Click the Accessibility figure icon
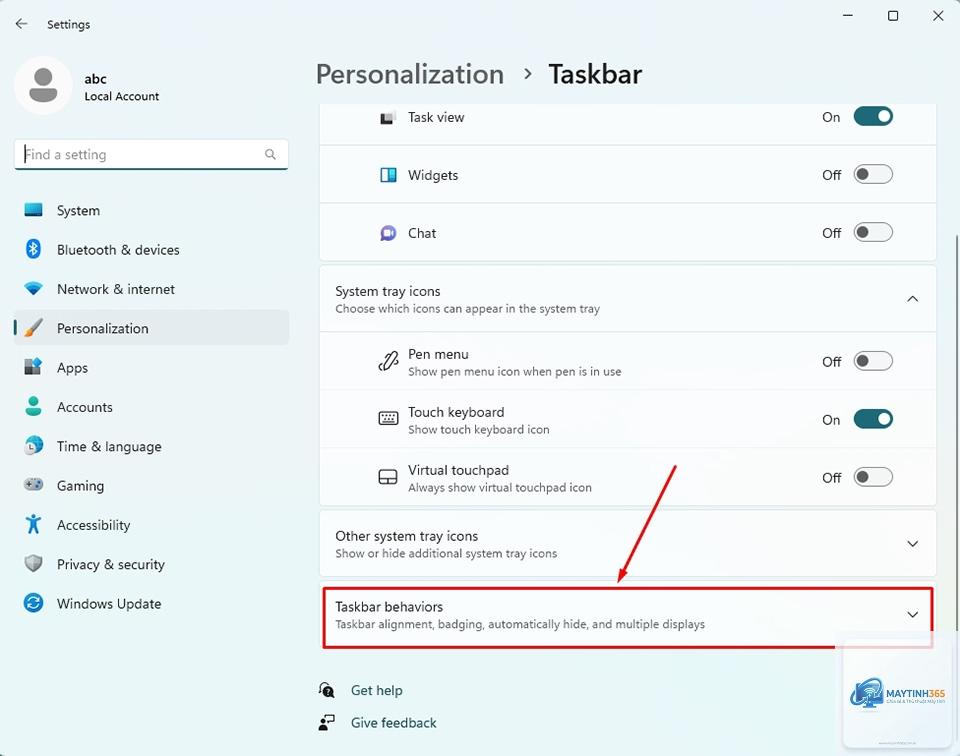The image size is (960, 756). point(33,525)
